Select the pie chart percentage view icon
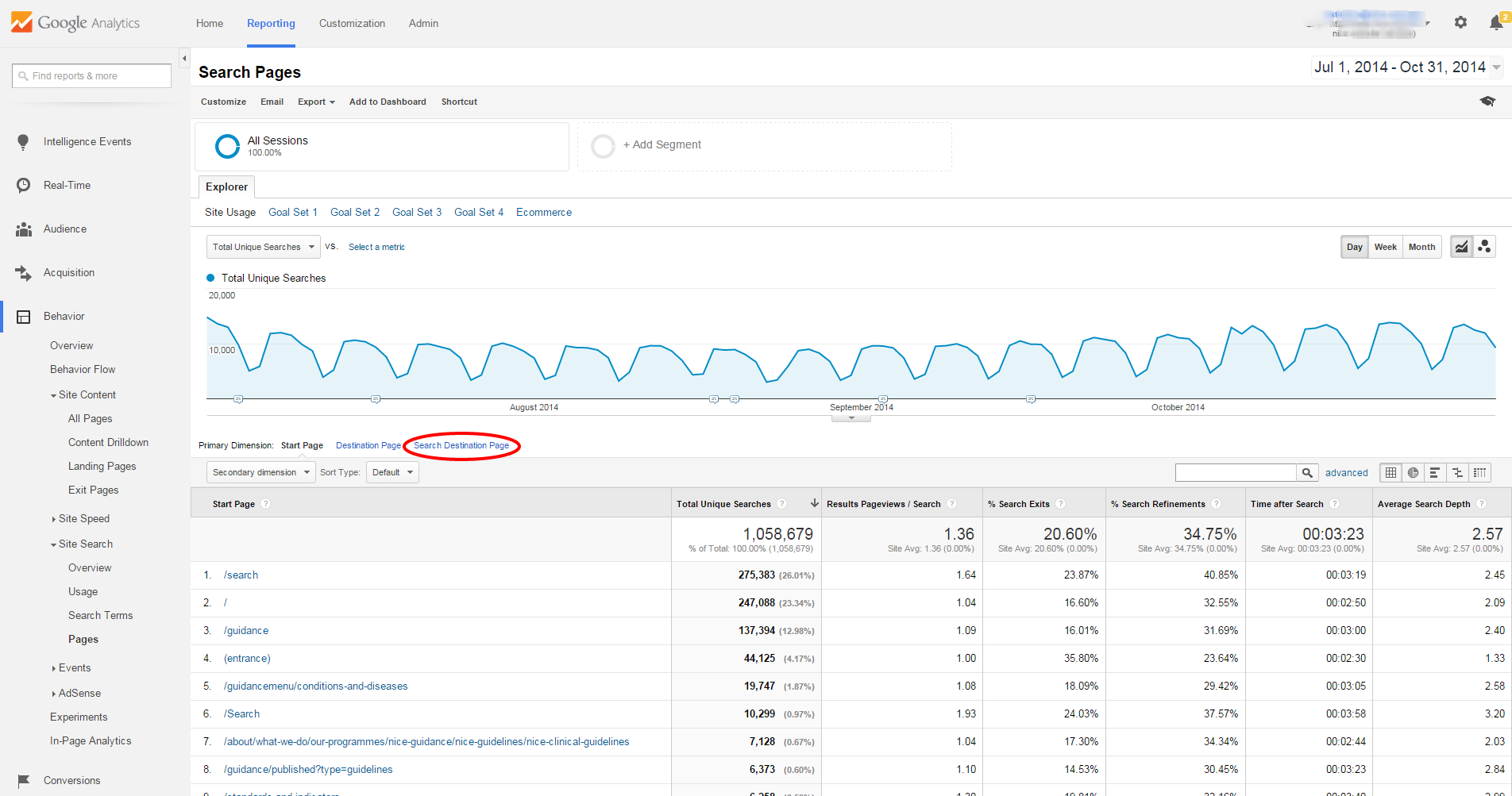The width and height of the screenshot is (1512, 796). 1413,473
